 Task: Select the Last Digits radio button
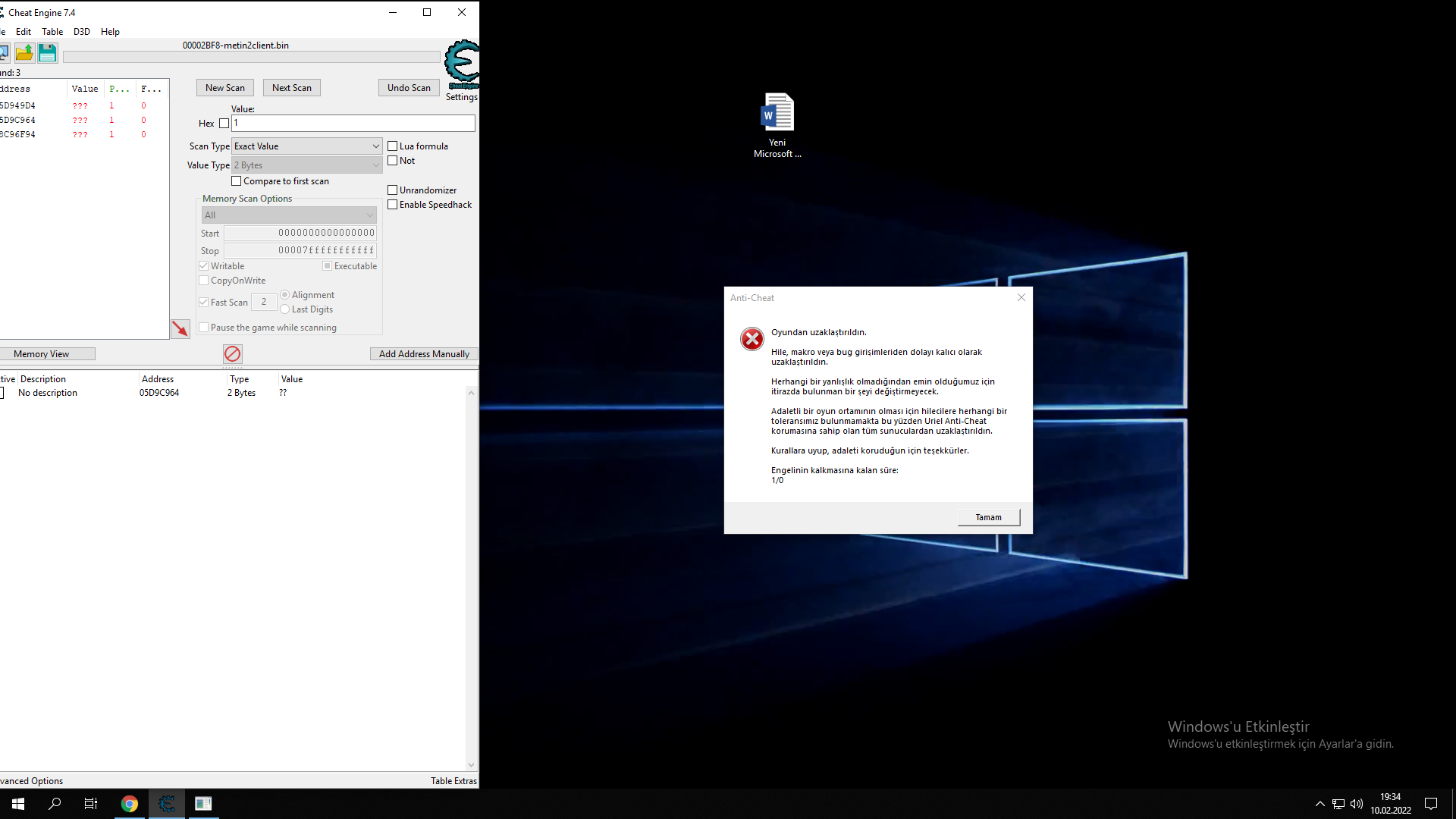[x=285, y=309]
